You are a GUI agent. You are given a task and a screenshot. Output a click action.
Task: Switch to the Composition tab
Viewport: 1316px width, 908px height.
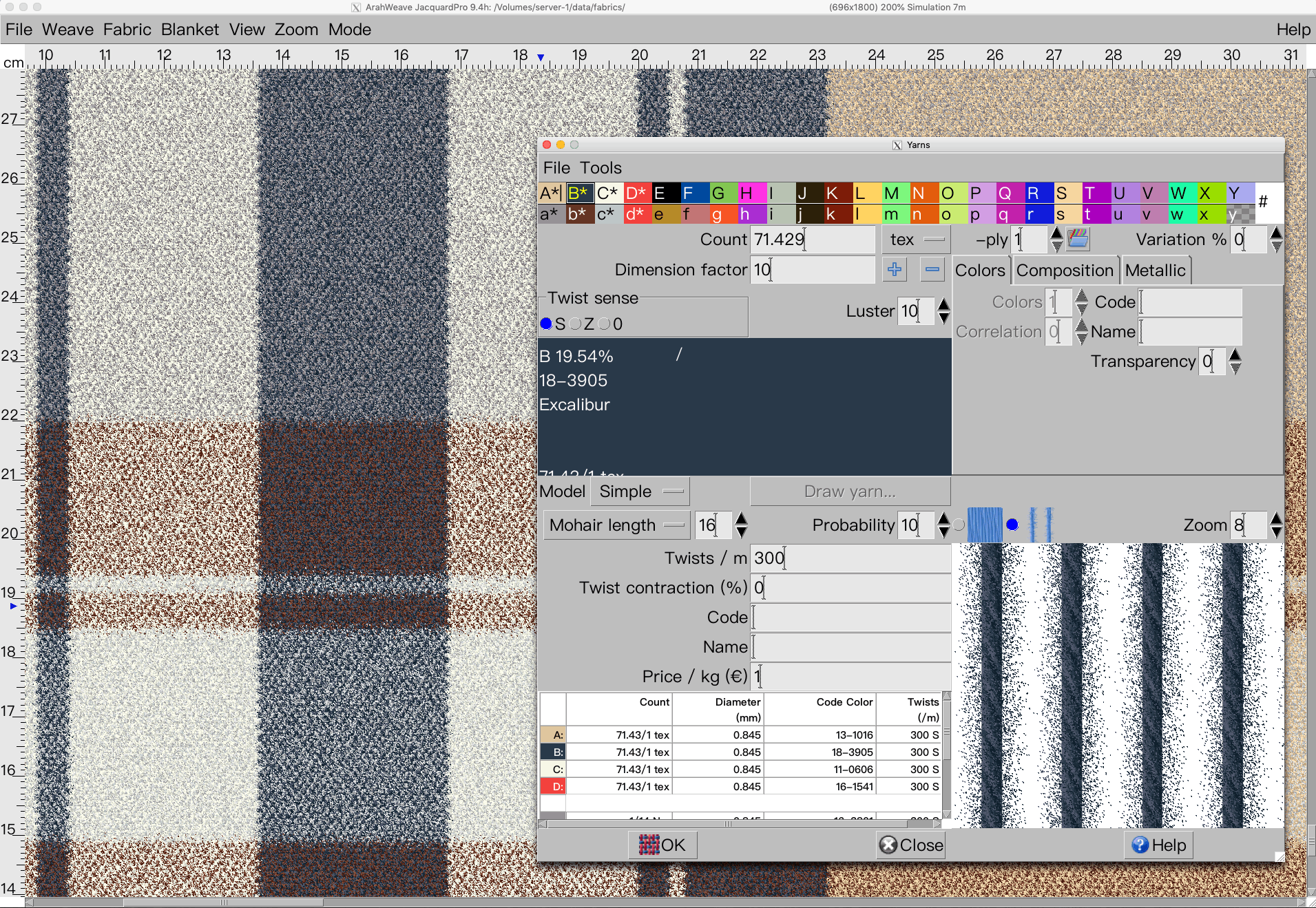pos(1065,271)
